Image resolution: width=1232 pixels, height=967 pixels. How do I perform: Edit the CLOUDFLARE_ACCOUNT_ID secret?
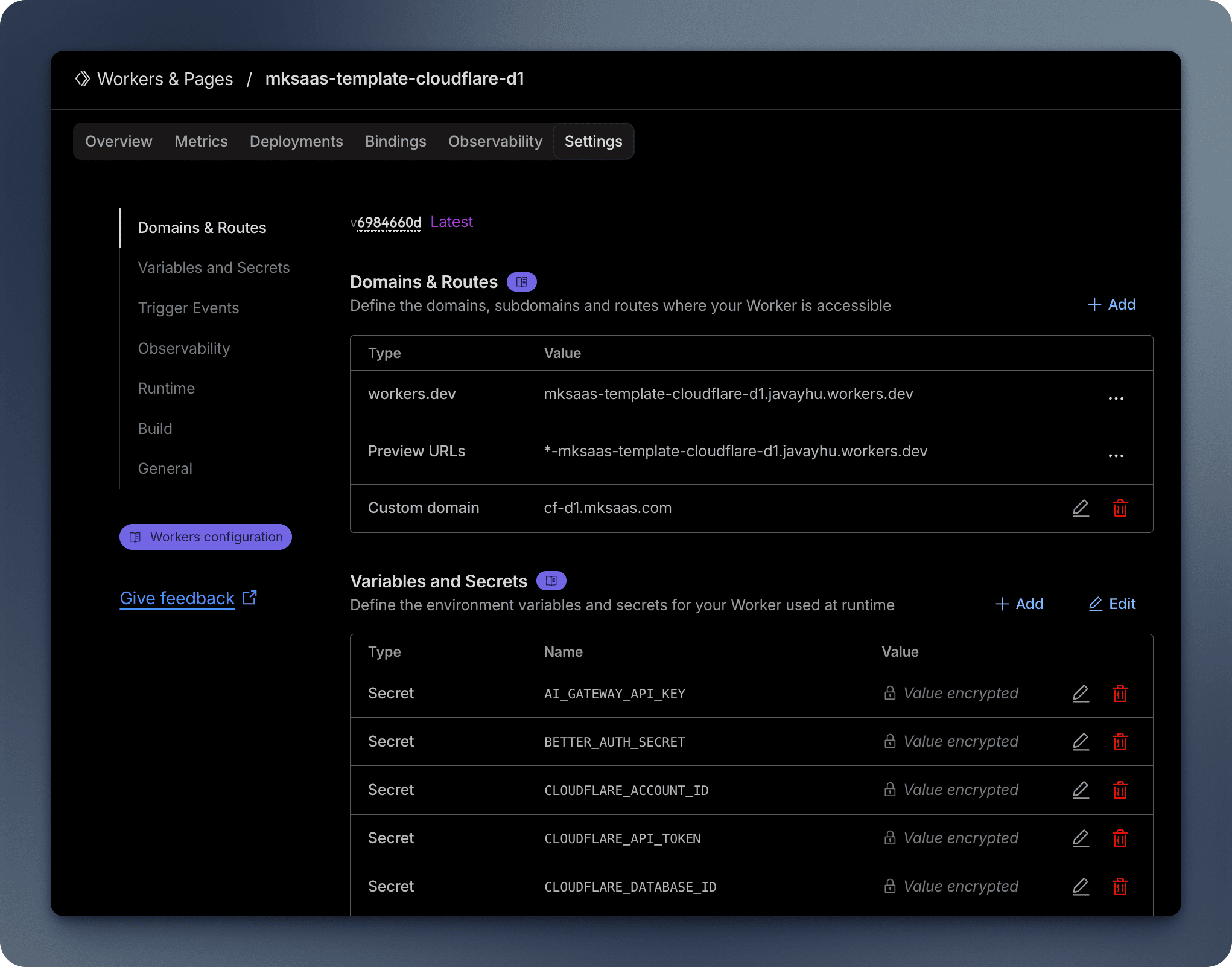click(1081, 790)
